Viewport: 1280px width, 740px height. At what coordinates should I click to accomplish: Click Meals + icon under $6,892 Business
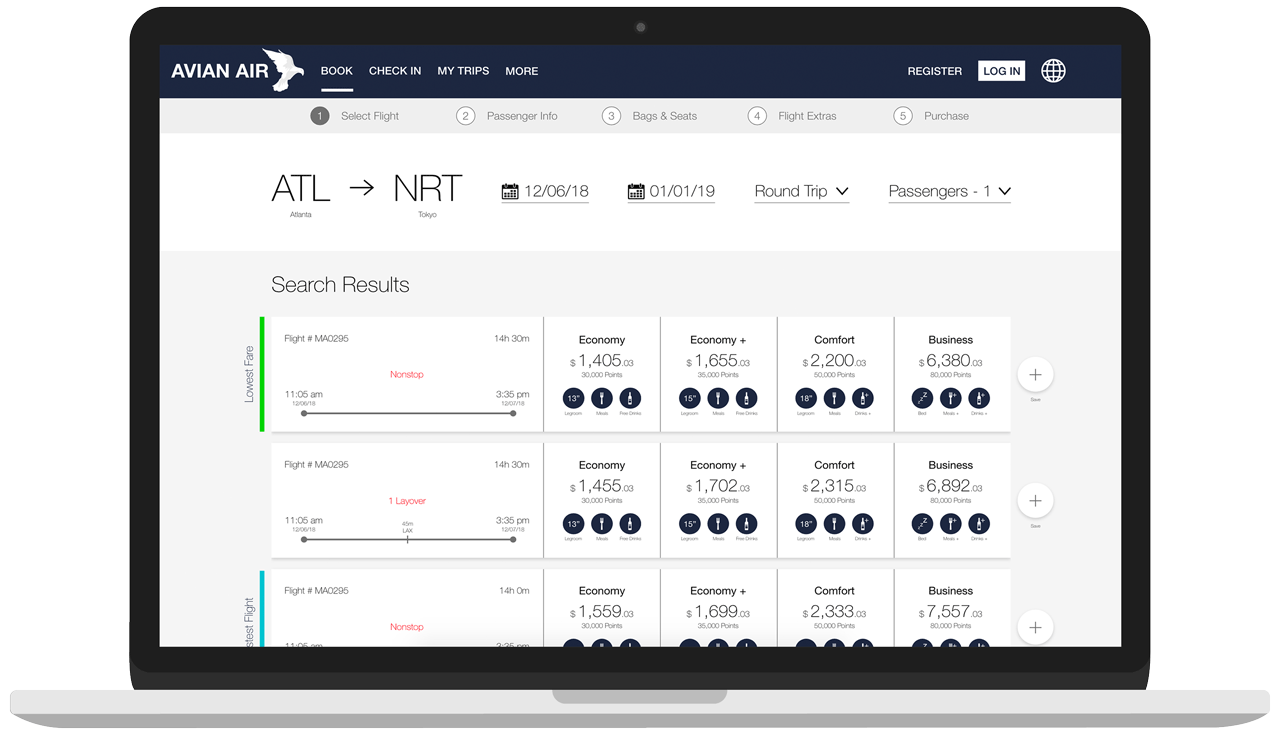[950, 524]
